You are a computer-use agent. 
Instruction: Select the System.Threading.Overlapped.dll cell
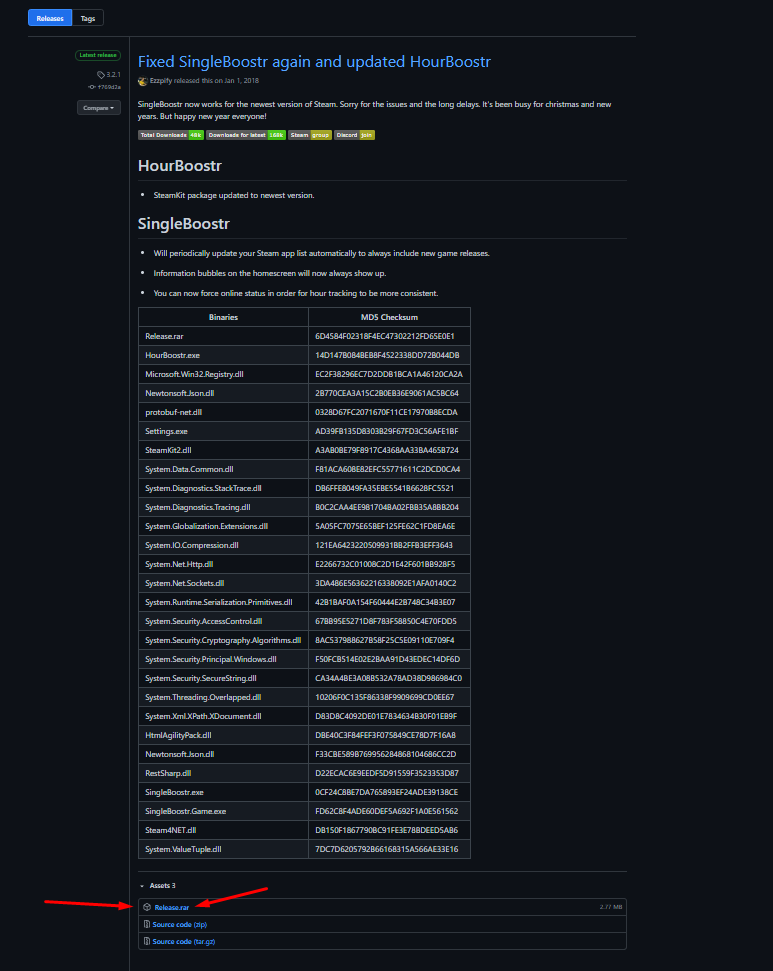click(224, 697)
